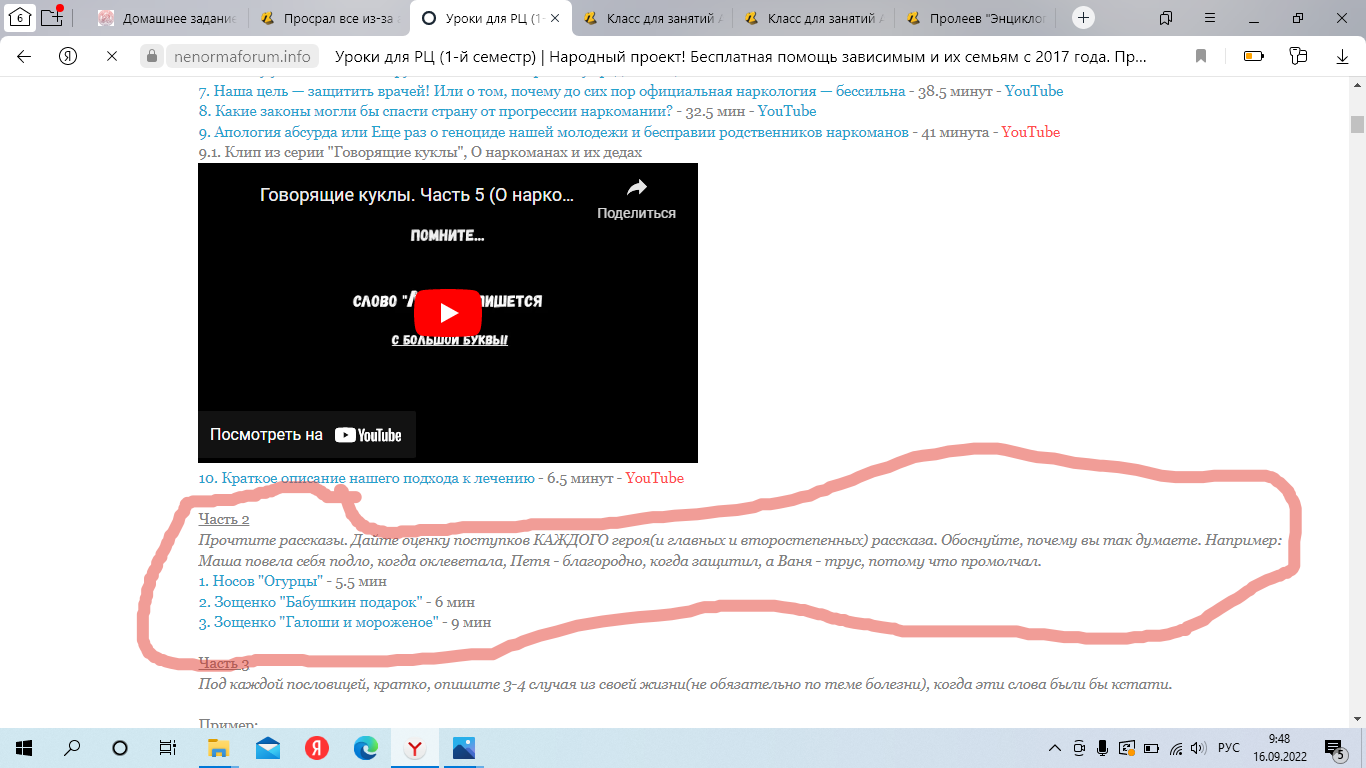Play the YouTube video "Говорящие куклы"
This screenshot has width=1366, height=768.
(447, 313)
